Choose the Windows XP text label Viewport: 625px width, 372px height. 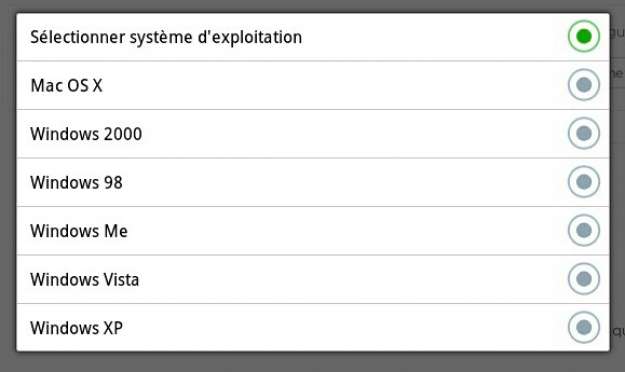[76, 328]
